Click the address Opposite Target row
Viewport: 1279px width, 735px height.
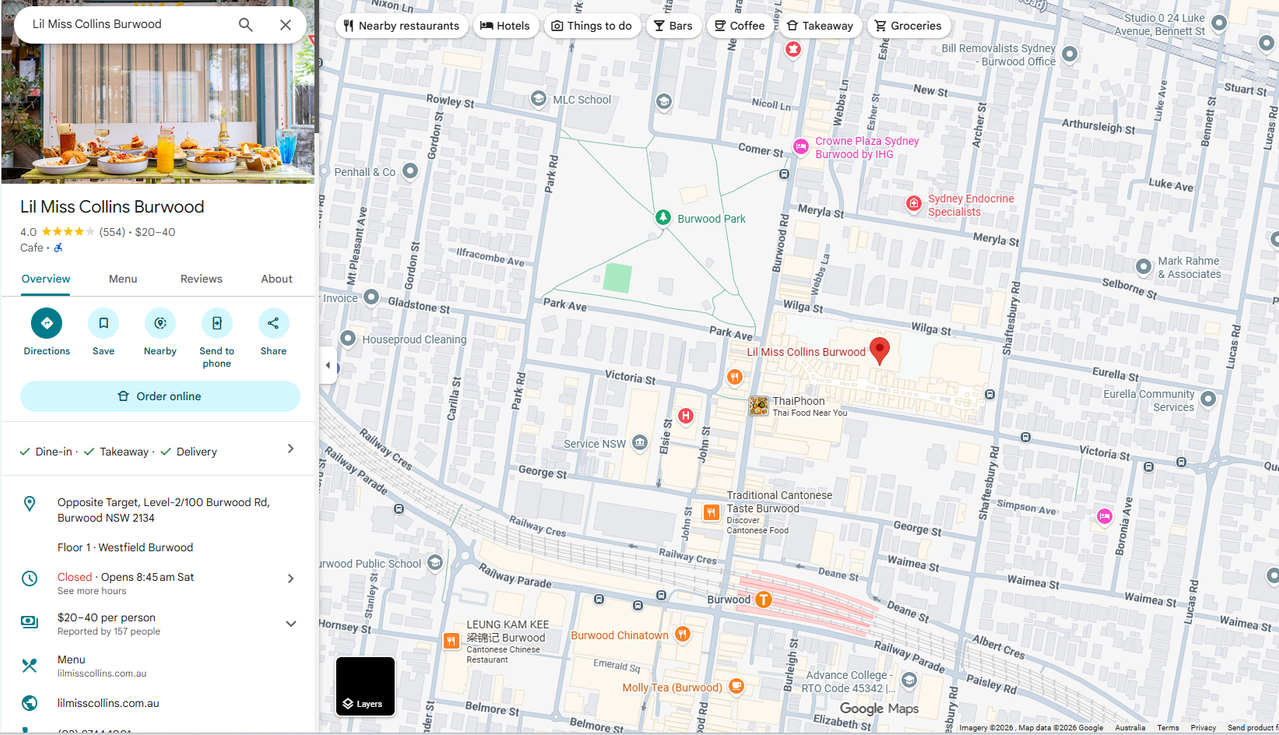tap(160, 510)
